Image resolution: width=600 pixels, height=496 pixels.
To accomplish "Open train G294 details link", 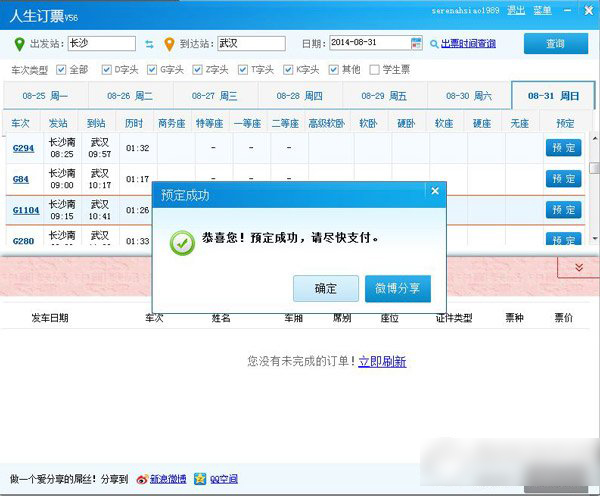I will click(23, 148).
